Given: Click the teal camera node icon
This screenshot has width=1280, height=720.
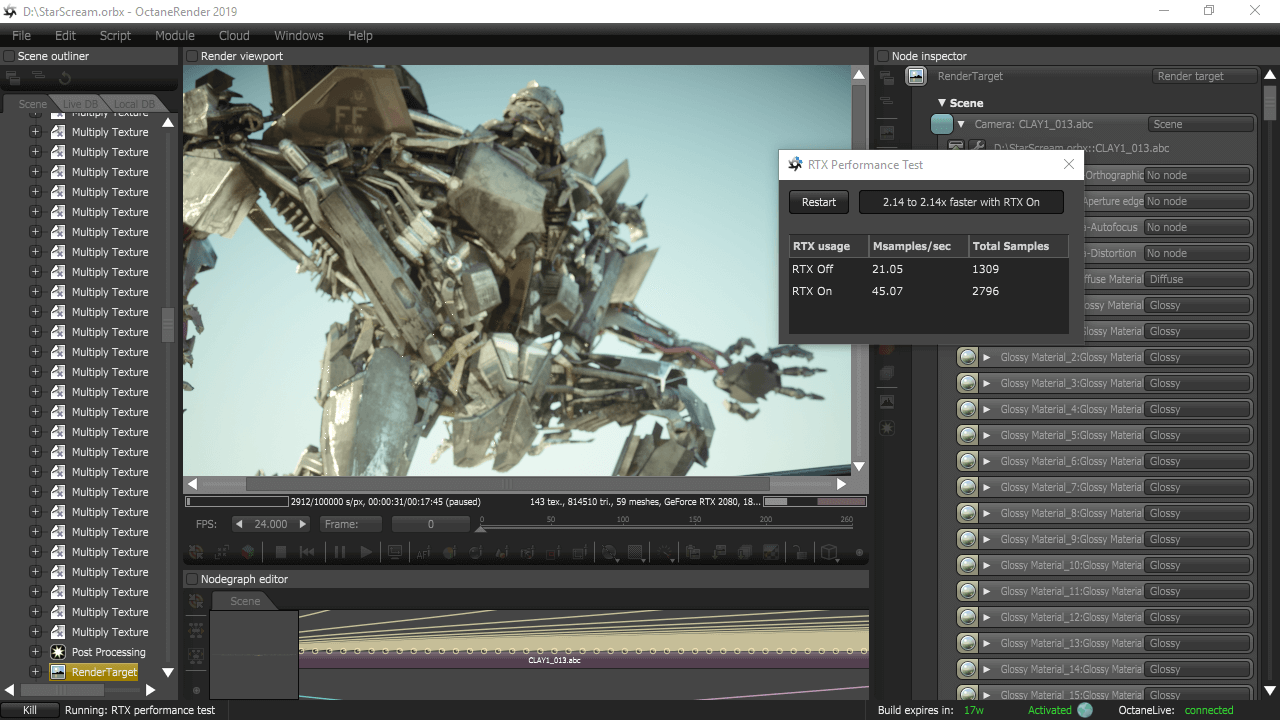Looking at the screenshot, I should coord(942,124).
